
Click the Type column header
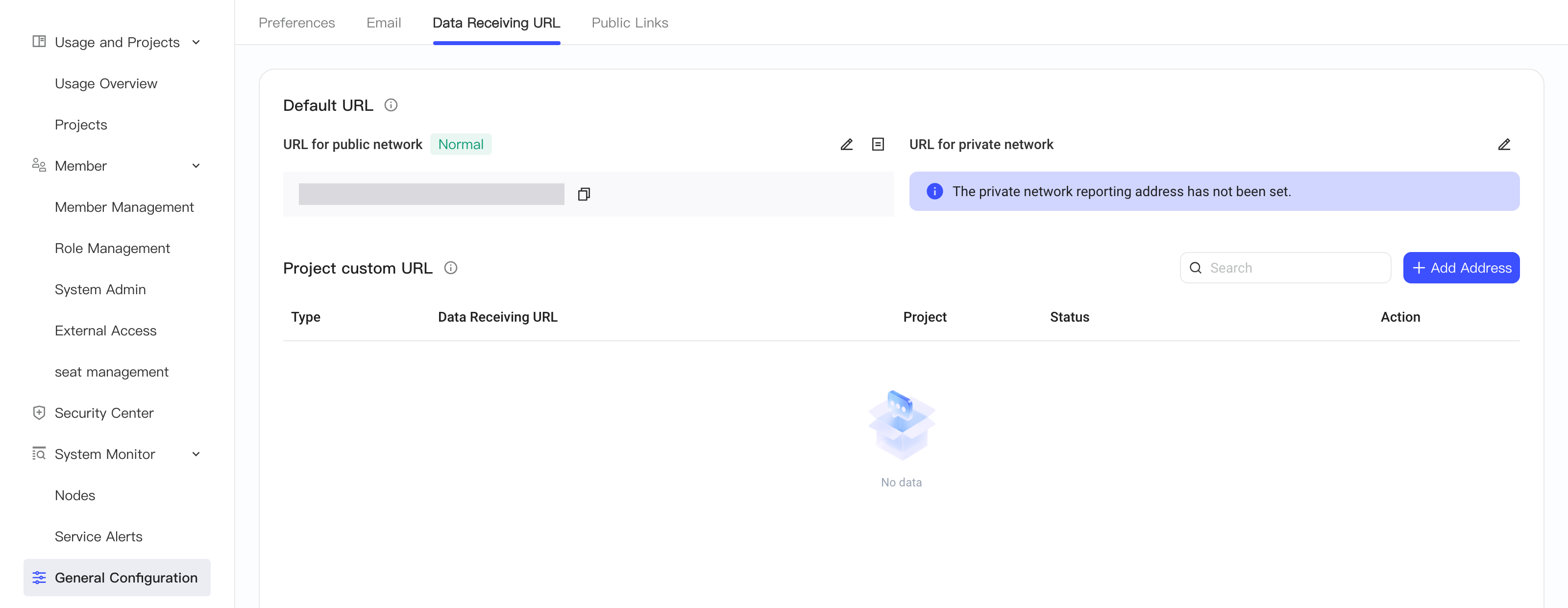pyautogui.click(x=306, y=317)
